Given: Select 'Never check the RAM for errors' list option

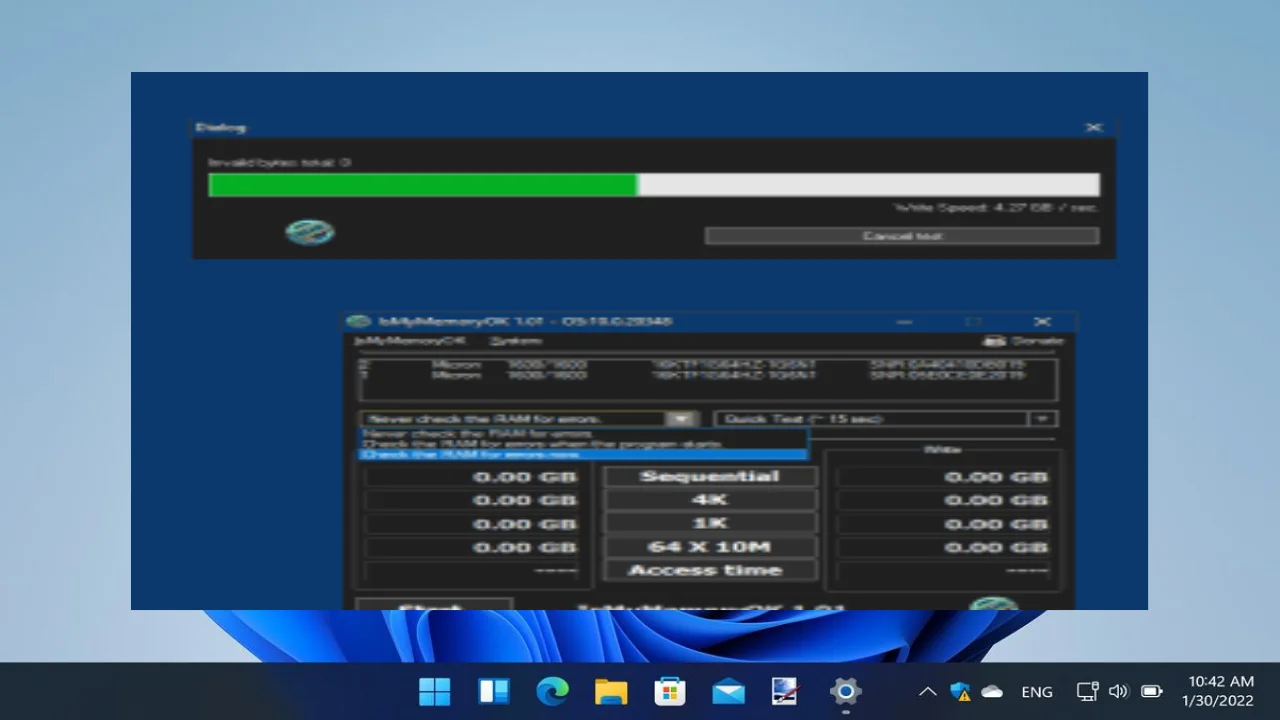Looking at the screenshot, I should [582, 434].
